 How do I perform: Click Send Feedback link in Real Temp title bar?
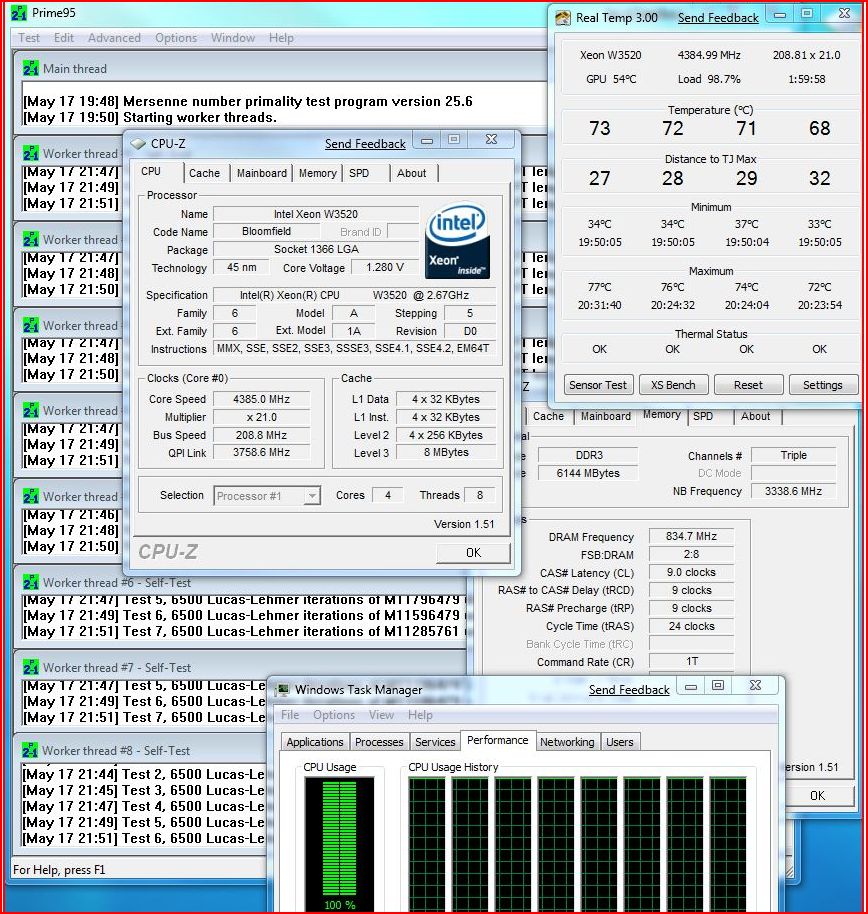click(x=718, y=18)
